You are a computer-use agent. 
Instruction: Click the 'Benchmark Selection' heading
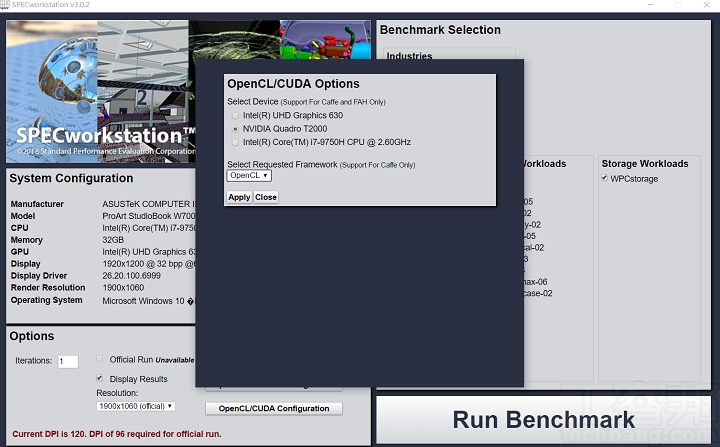click(x=440, y=30)
